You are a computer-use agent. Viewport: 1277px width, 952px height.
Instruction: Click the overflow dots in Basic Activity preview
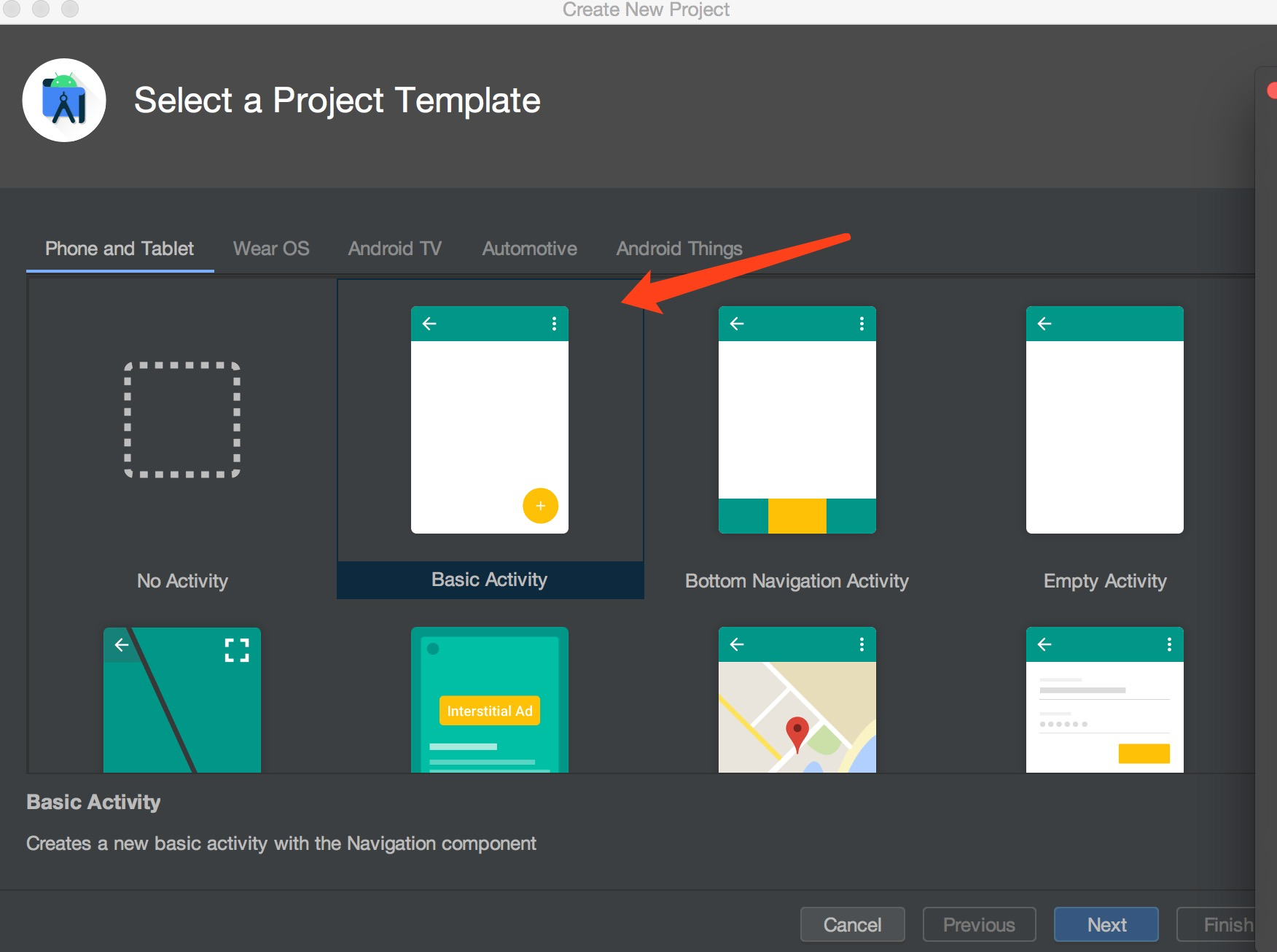[x=554, y=324]
